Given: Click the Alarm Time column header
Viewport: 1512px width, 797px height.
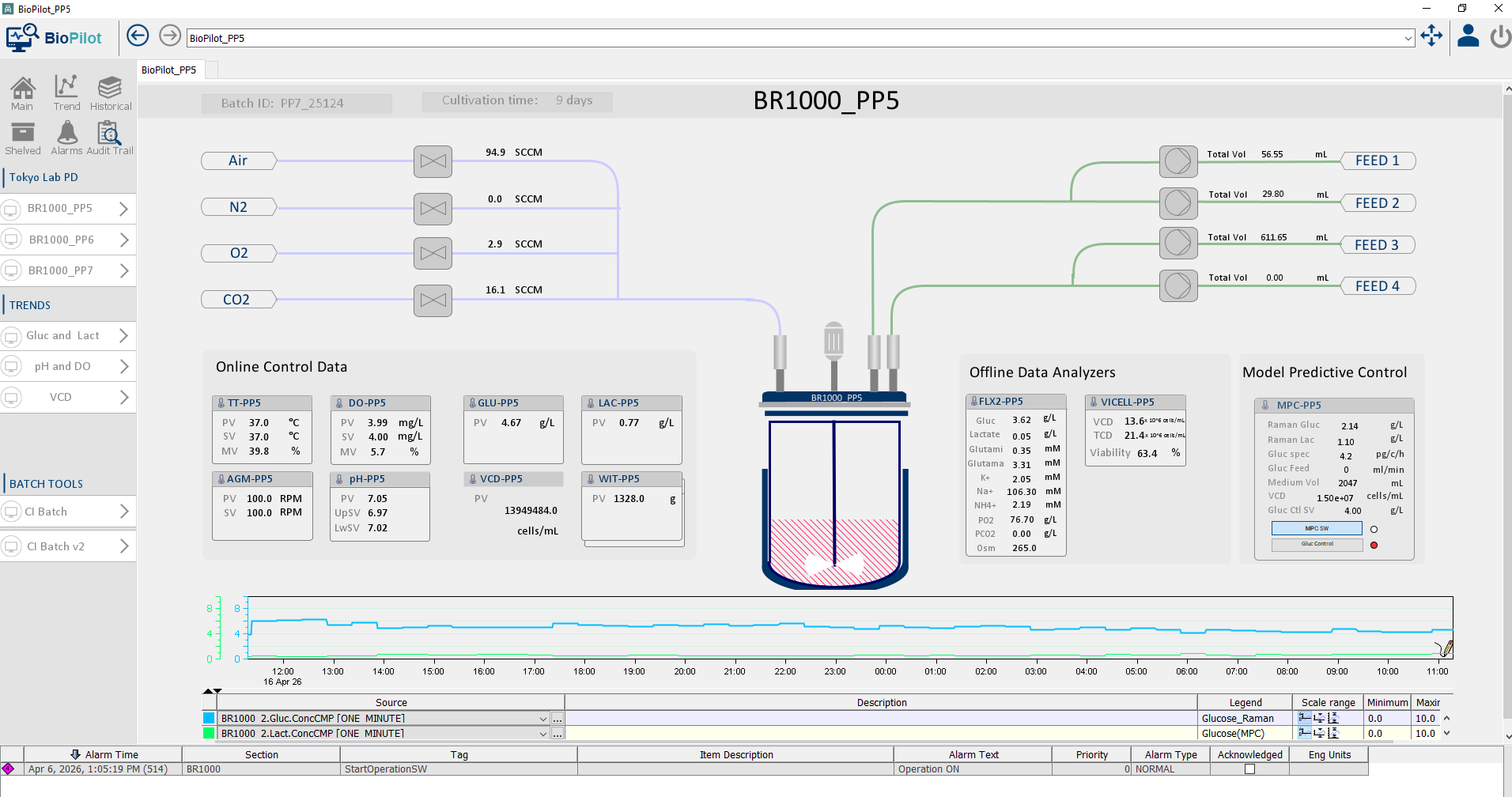Looking at the screenshot, I should (x=103, y=754).
